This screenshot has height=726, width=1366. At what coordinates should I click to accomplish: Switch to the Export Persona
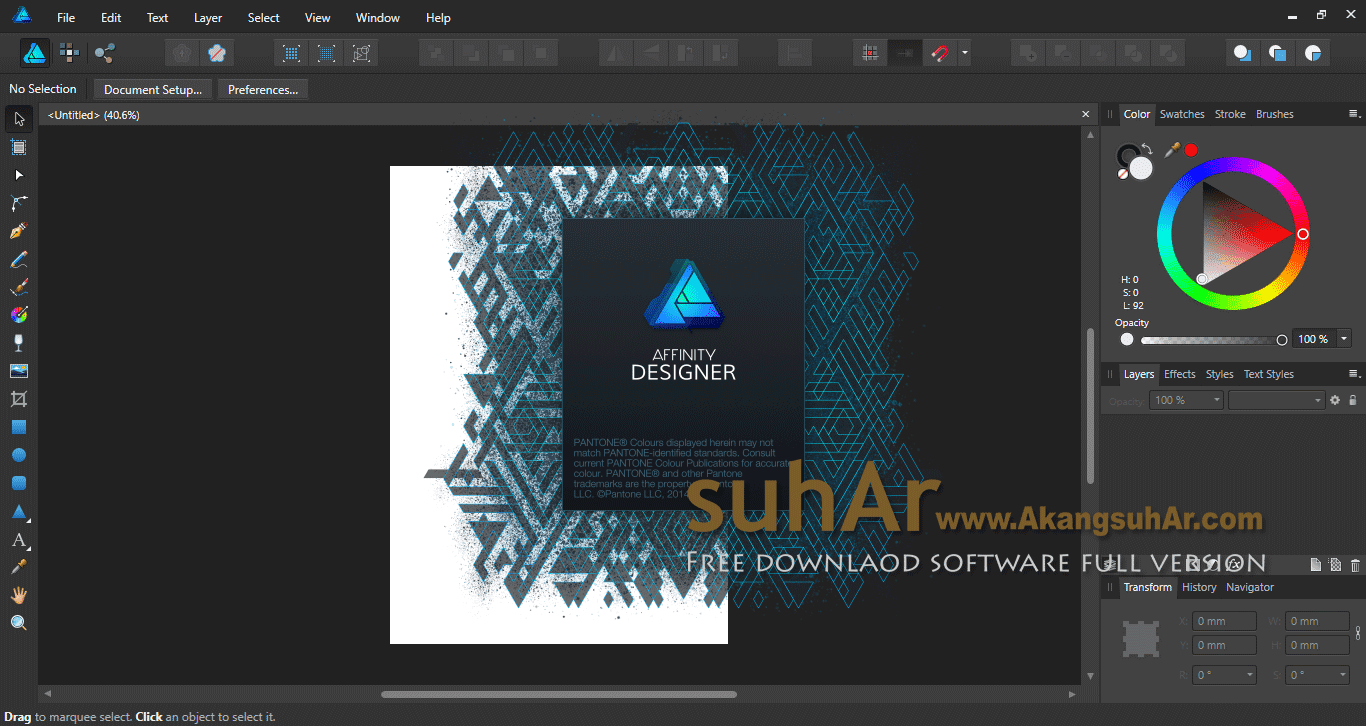104,53
